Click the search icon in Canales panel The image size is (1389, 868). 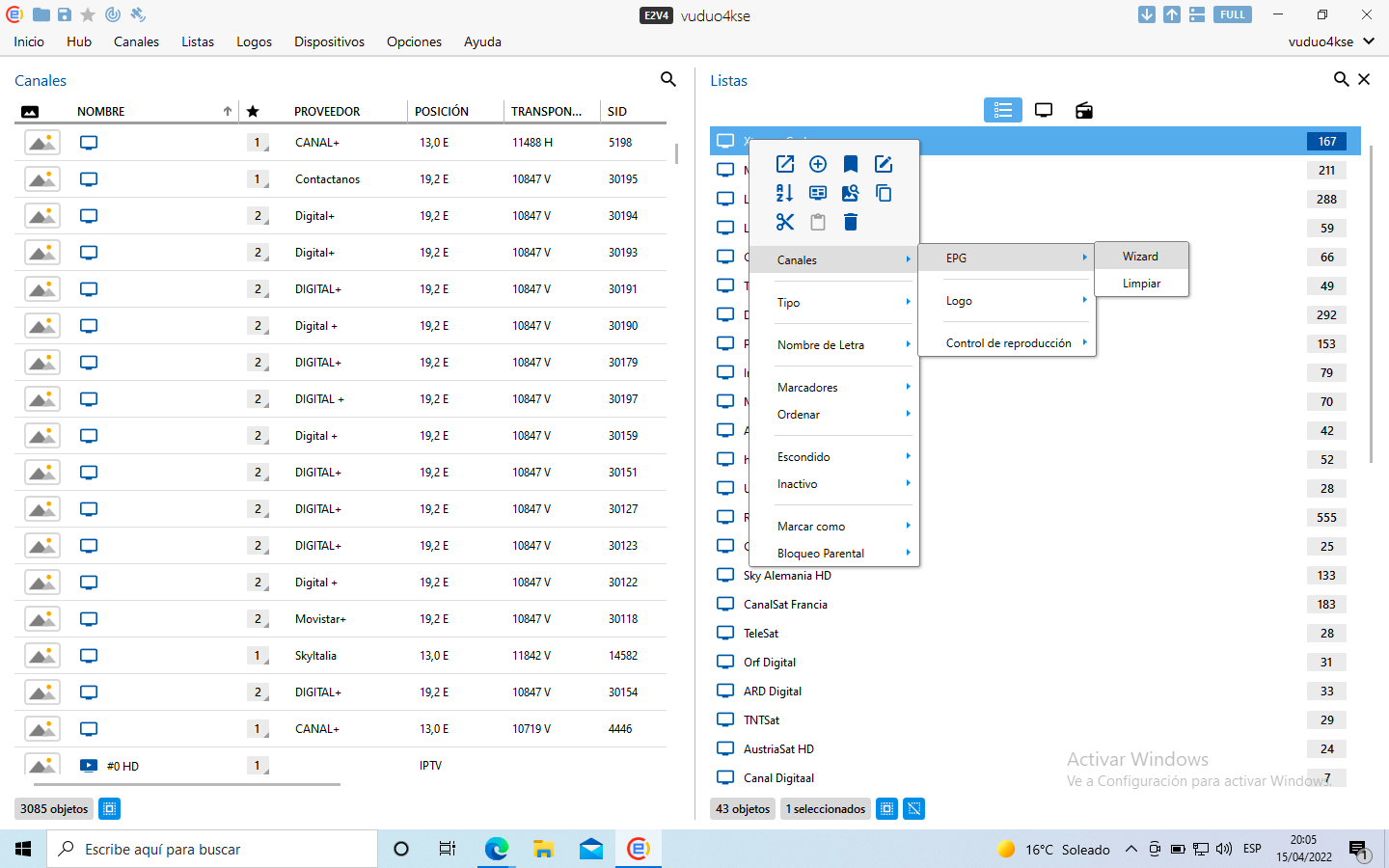tap(667, 79)
